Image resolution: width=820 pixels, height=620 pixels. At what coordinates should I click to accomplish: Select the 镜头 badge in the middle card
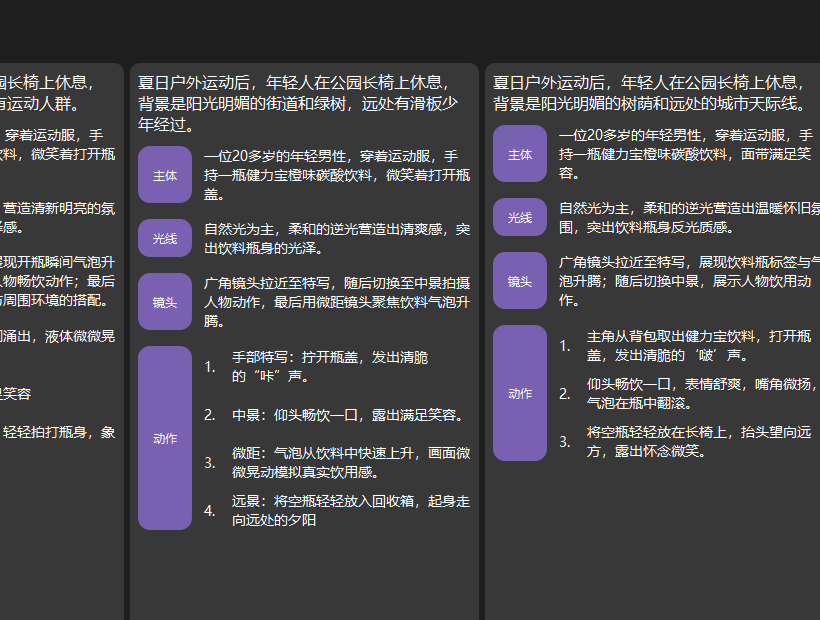pyautogui.click(x=164, y=301)
